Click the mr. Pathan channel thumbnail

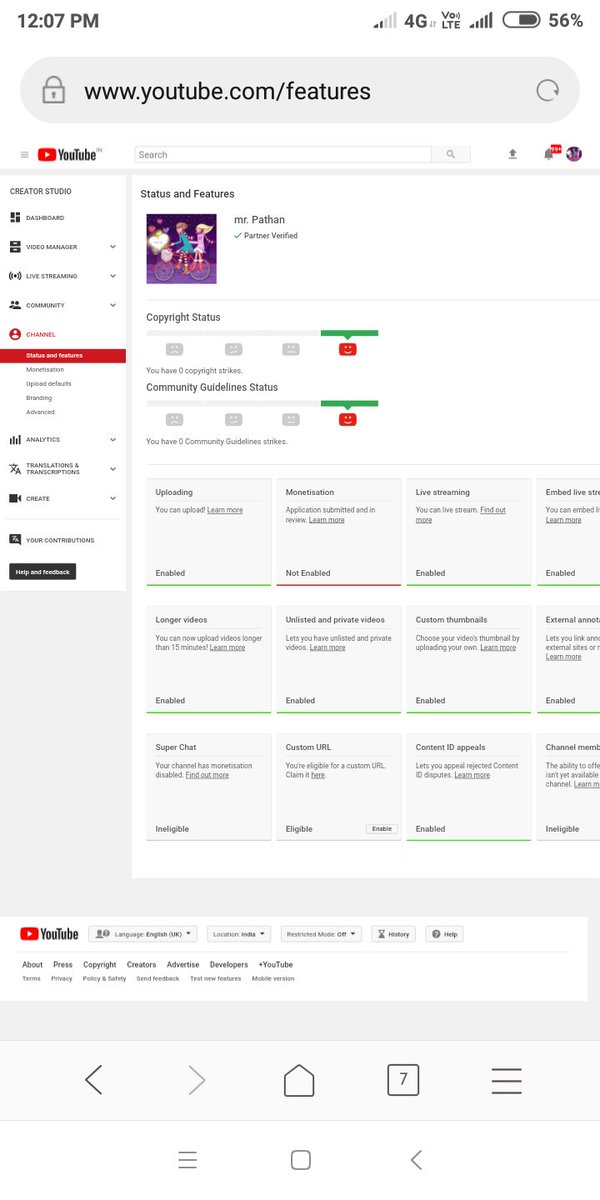181,248
